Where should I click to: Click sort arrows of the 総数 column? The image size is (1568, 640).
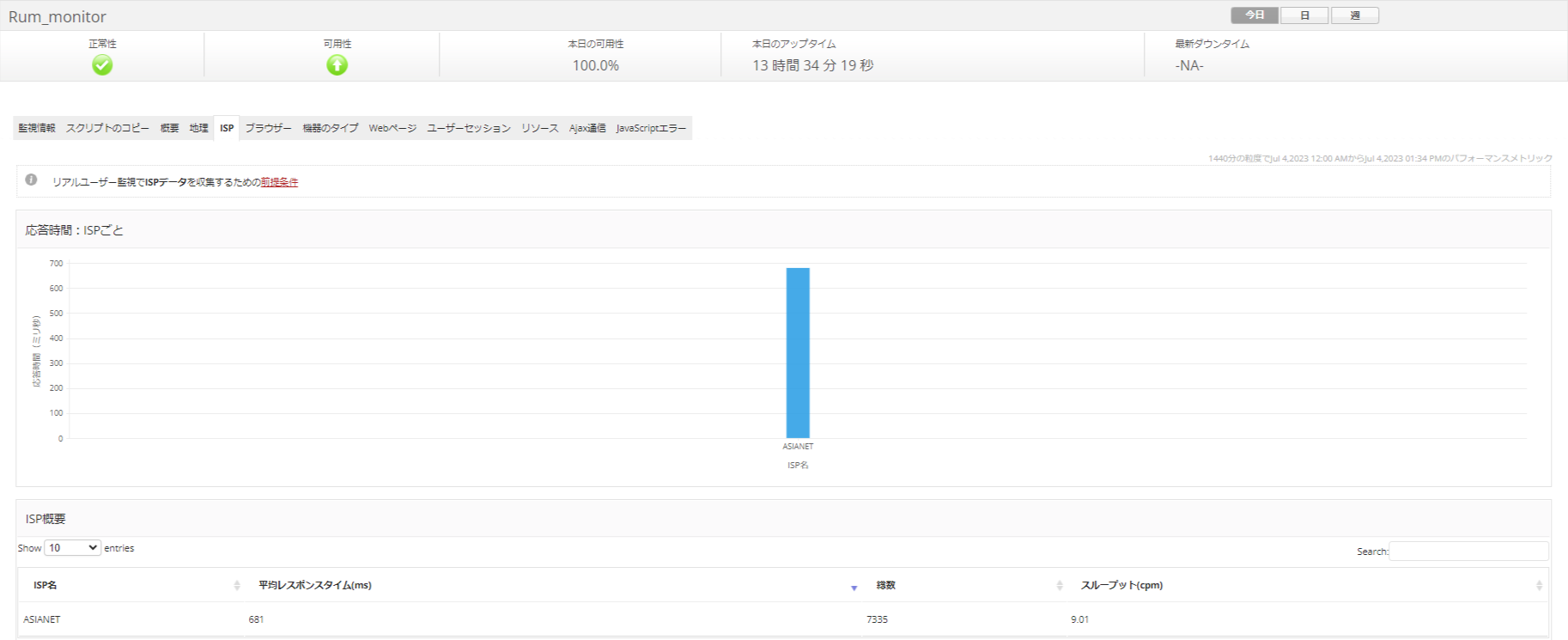point(1059,586)
